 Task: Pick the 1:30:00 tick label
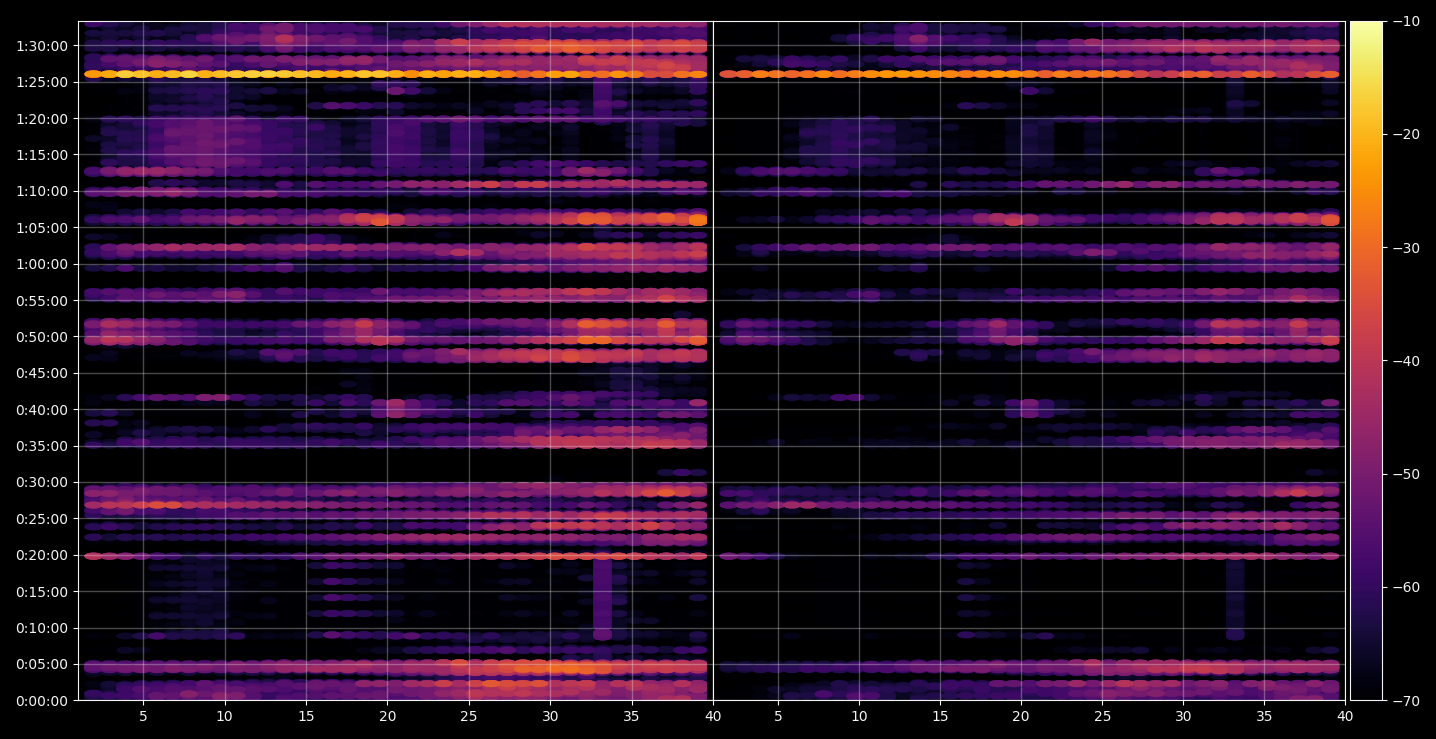pyautogui.click(x=42, y=46)
